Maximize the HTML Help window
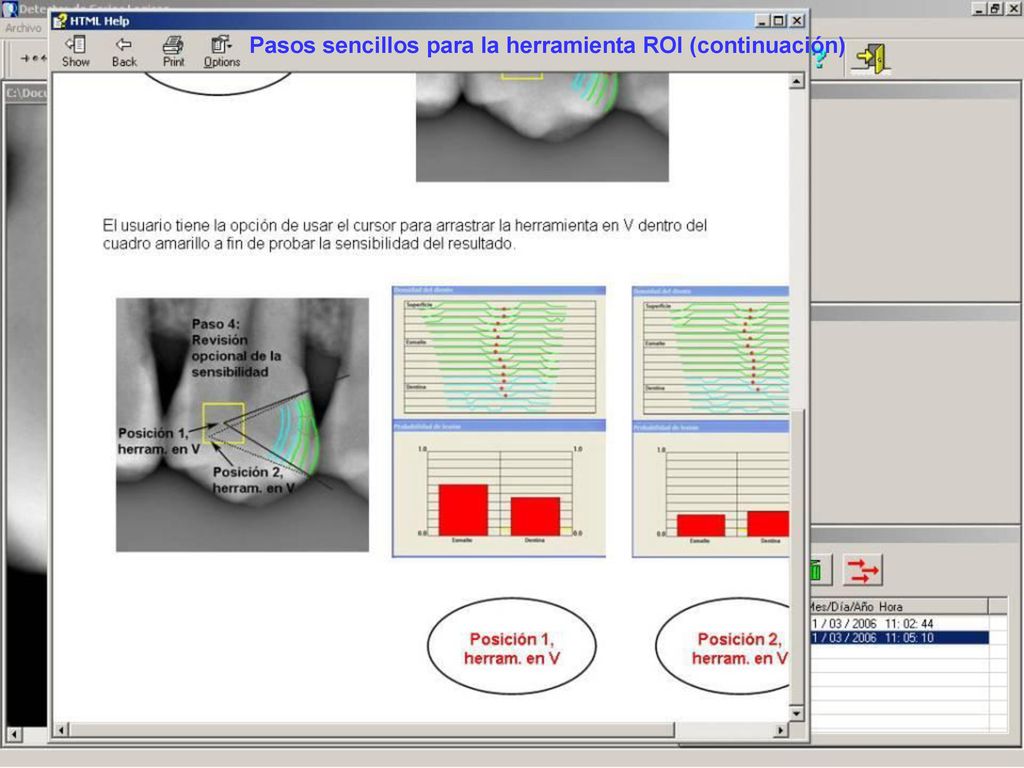The height and width of the screenshot is (768, 1024). click(778, 21)
